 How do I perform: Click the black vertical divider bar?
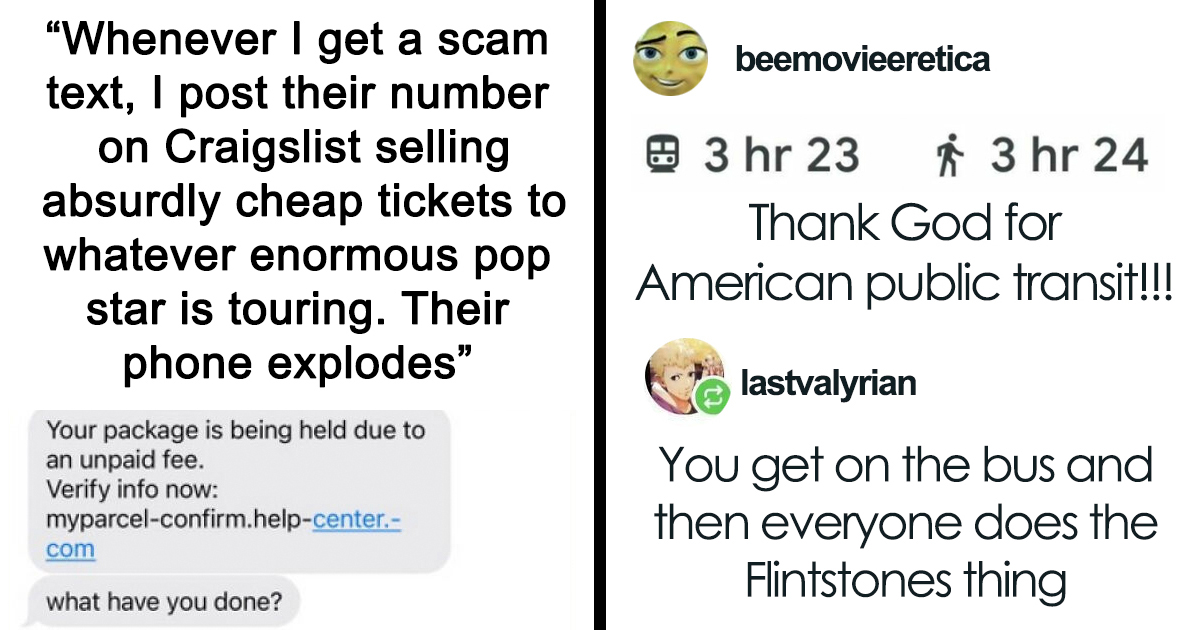pyautogui.click(x=601, y=315)
